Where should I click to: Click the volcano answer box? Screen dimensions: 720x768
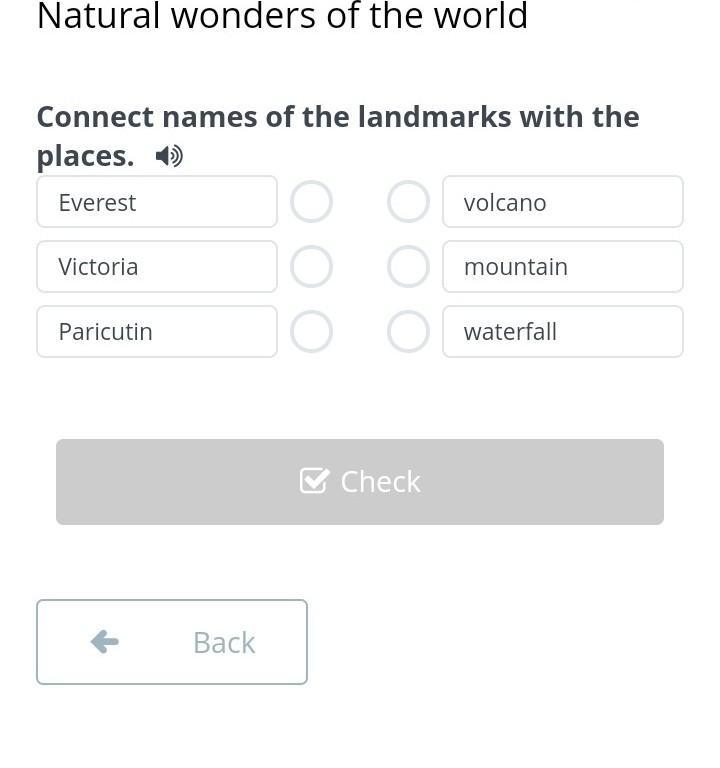[x=563, y=202]
